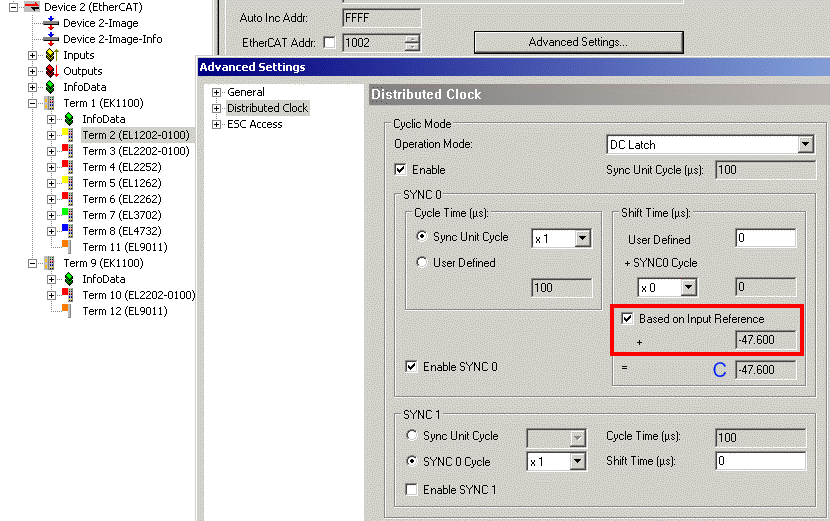The image size is (830, 521).
Task: Select Term 2 (EL1202-0100) in tree
Action: [x=136, y=135]
